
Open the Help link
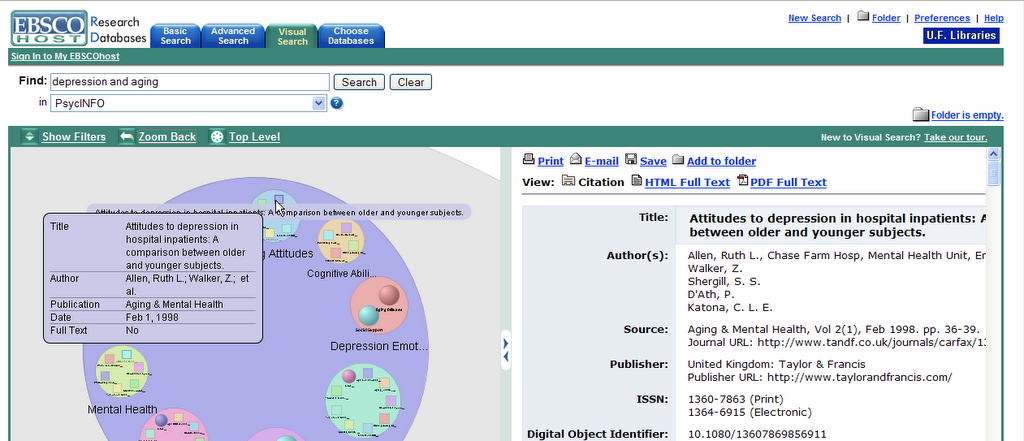point(993,18)
